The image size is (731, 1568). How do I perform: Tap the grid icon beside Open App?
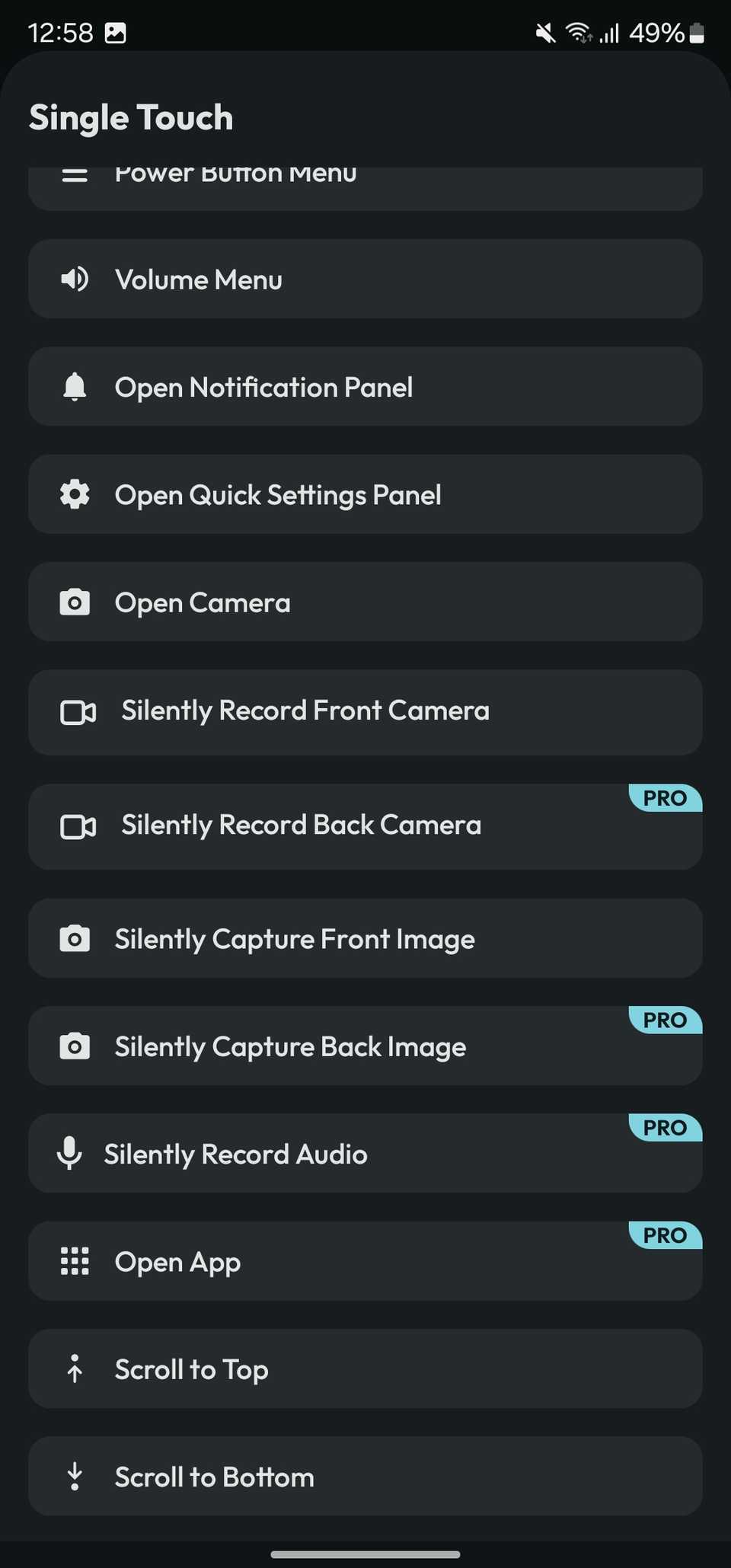75,1261
